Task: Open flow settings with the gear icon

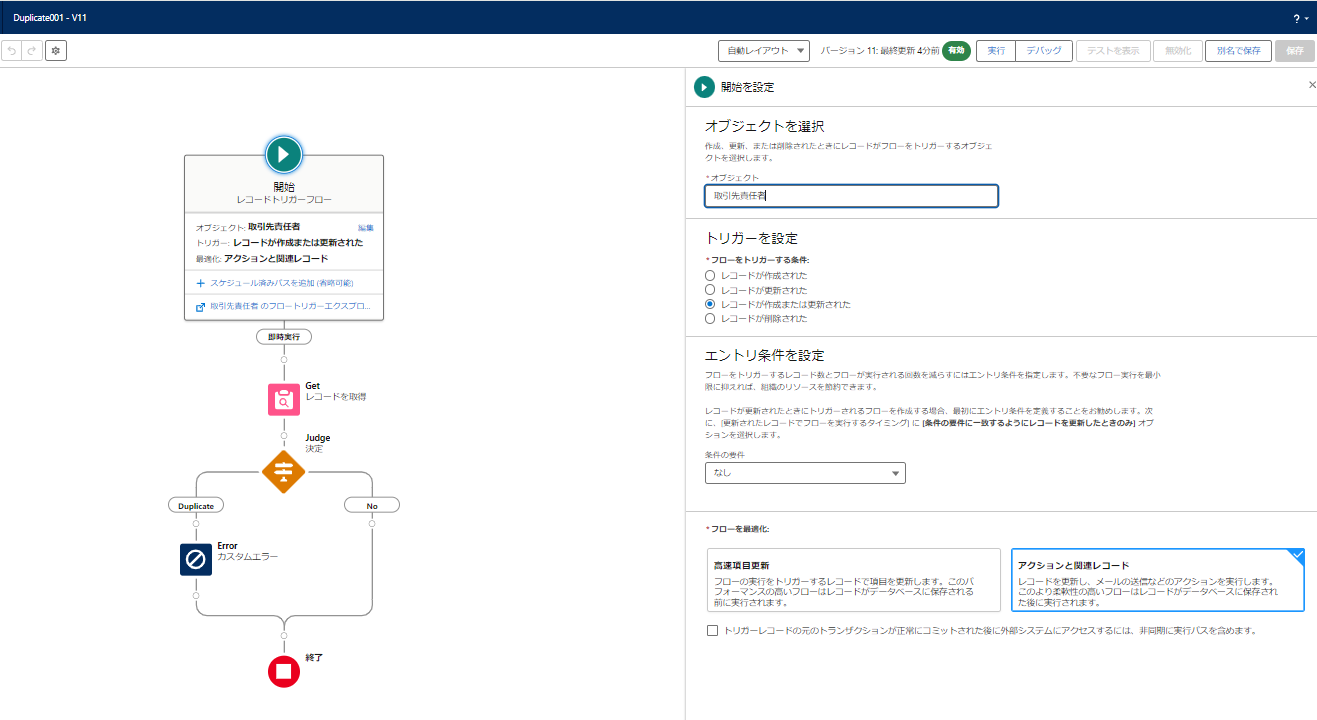Action: click(56, 51)
